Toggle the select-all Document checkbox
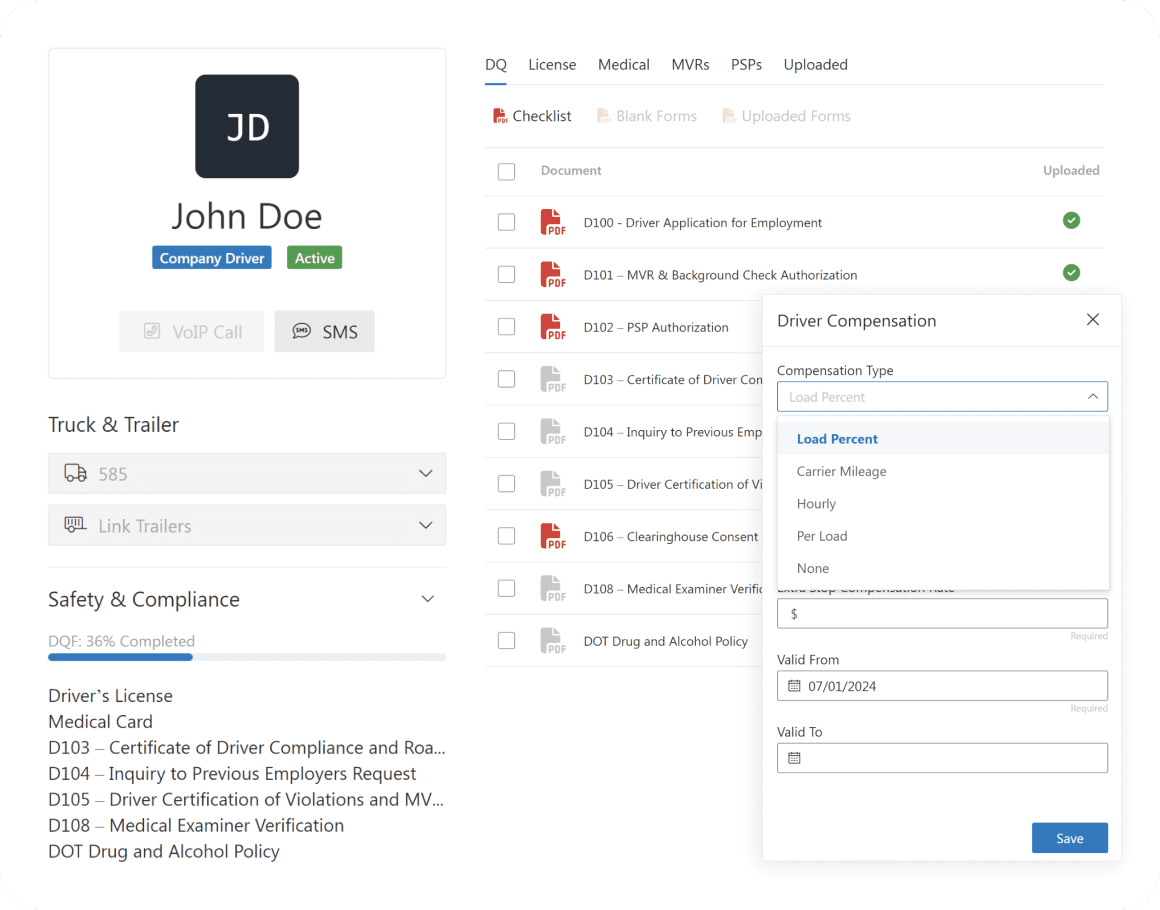Screen dimensions: 1160x910 coord(506,172)
